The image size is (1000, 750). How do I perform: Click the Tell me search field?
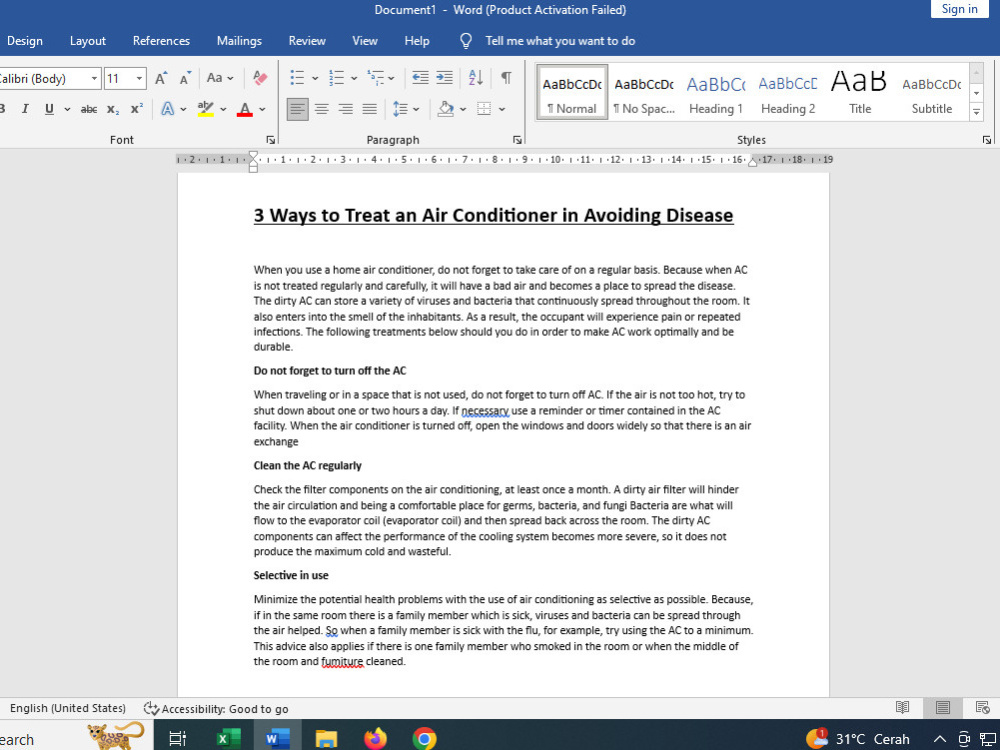(x=560, y=41)
